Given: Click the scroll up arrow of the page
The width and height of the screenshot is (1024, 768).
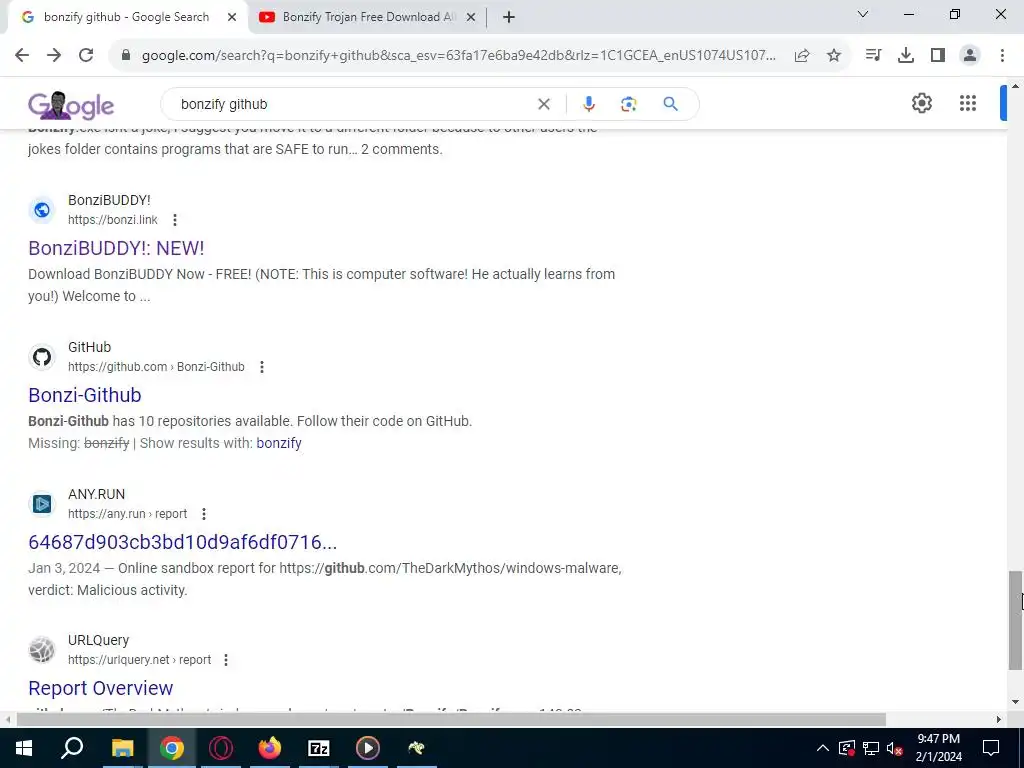Looking at the screenshot, I should tap(1015, 86).
